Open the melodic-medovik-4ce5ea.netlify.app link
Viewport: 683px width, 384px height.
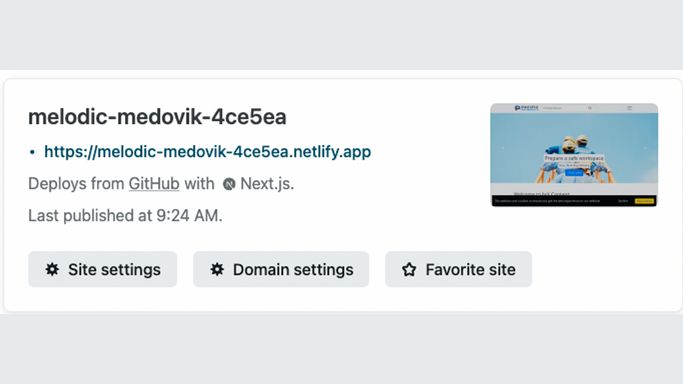point(208,152)
